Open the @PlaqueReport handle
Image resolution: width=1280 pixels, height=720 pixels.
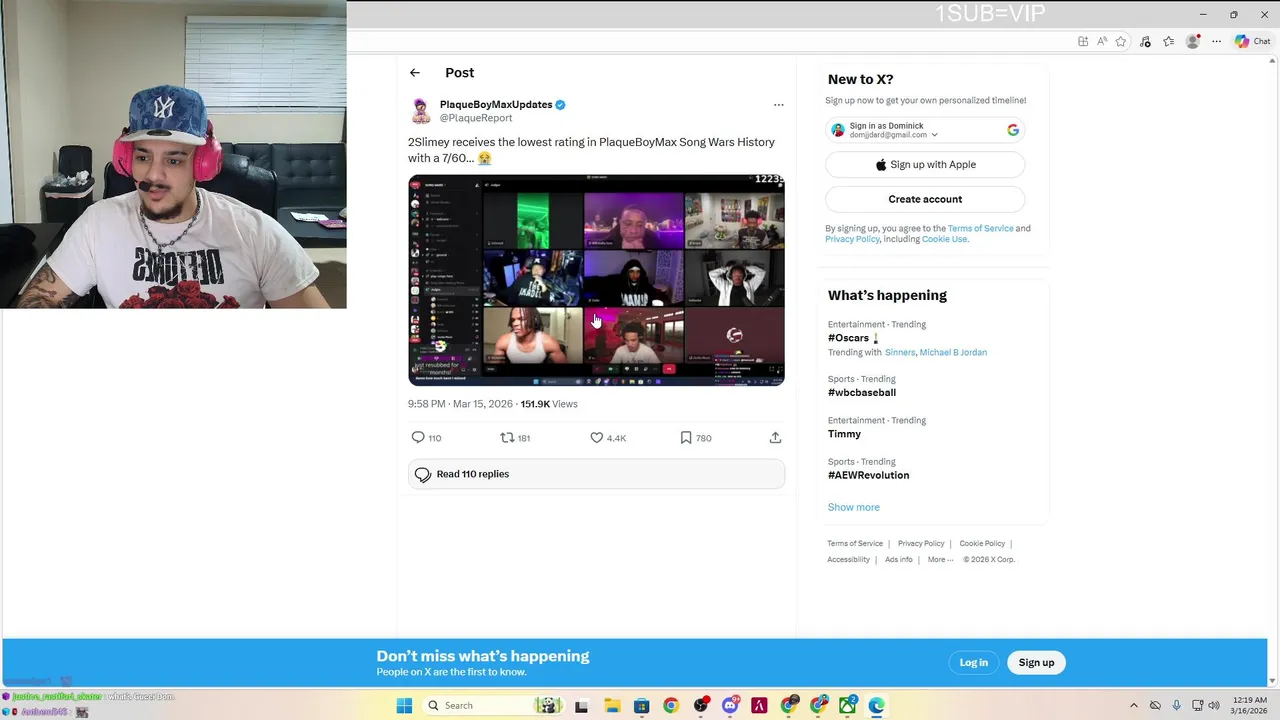476,118
